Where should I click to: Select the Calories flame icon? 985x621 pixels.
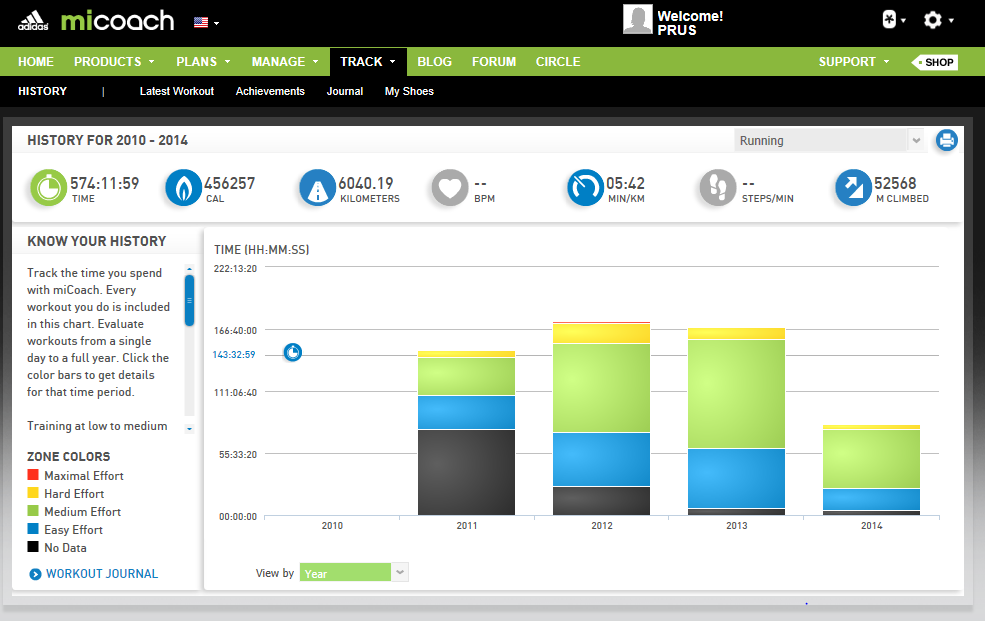pyautogui.click(x=182, y=188)
